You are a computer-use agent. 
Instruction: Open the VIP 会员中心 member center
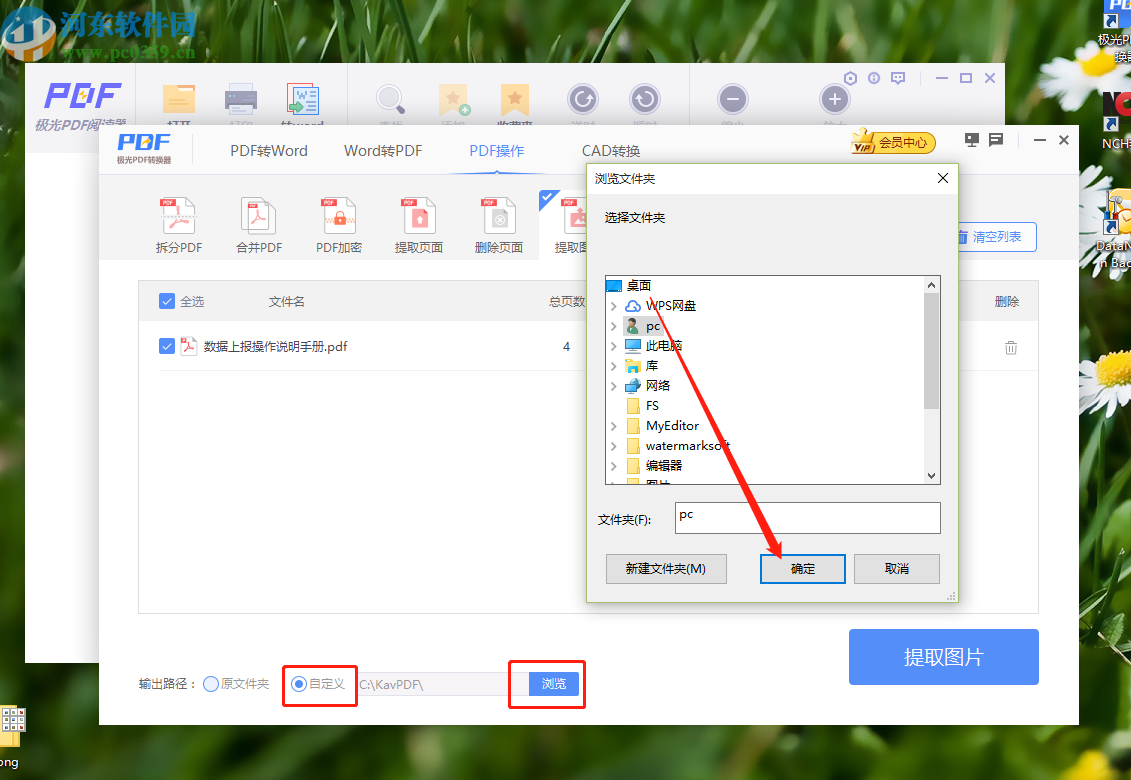coord(893,142)
